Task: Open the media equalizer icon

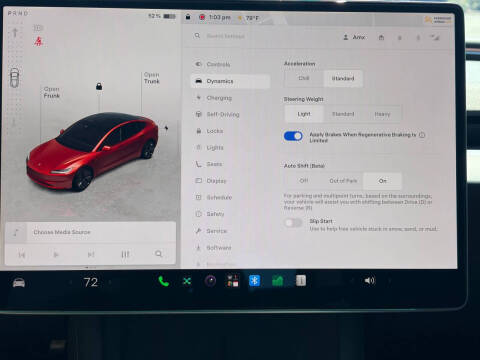Action: coord(125,254)
